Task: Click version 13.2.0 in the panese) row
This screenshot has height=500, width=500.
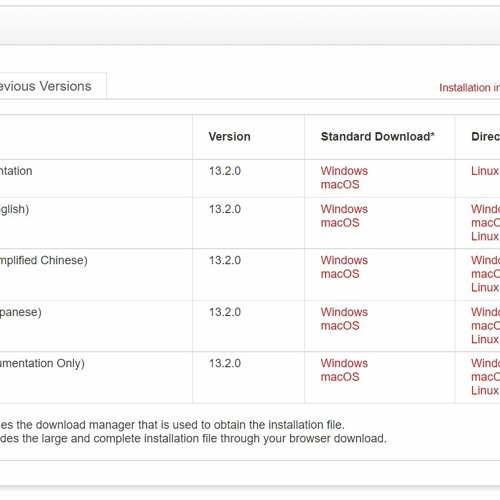Action: [x=225, y=312]
